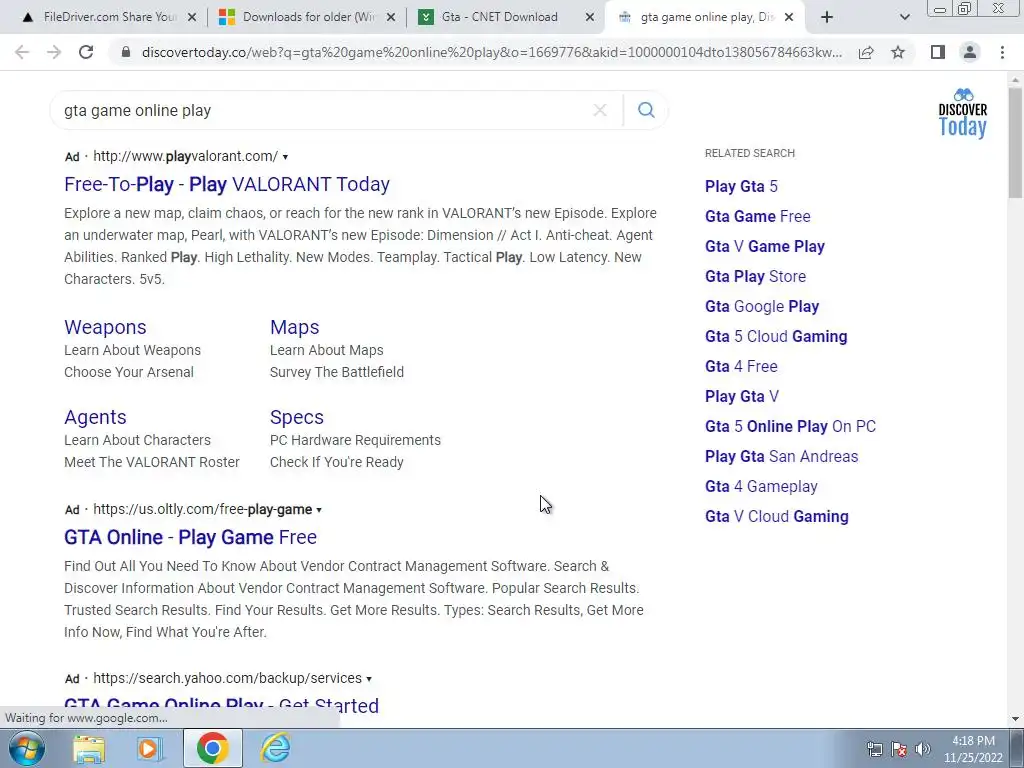Select related search Play Gta San Andreas

click(x=781, y=456)
